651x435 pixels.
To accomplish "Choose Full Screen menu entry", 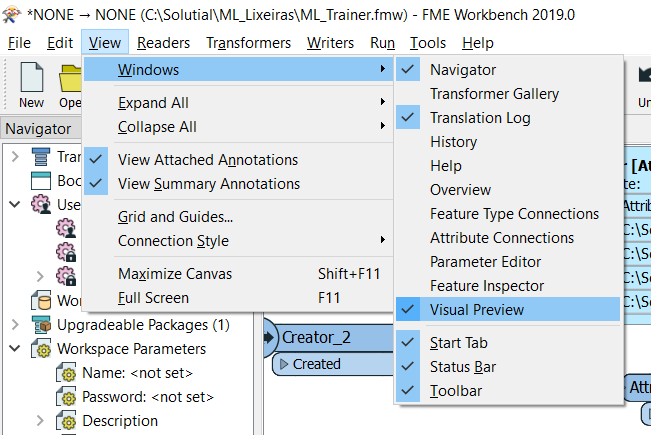I will [238, 298].
